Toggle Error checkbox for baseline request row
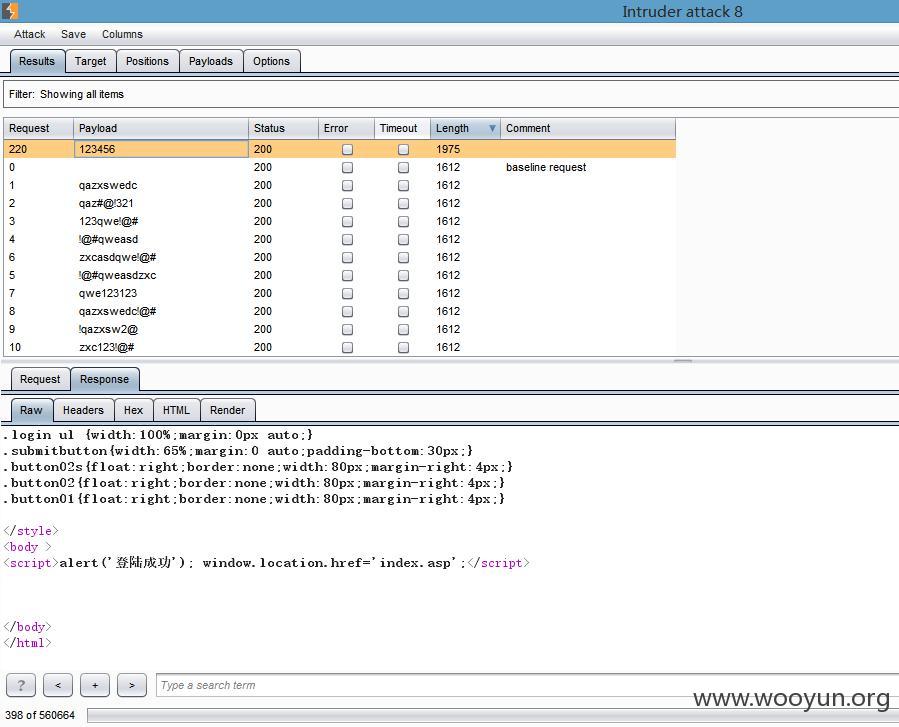Viewport: 899px width, 727px height. 347,167
